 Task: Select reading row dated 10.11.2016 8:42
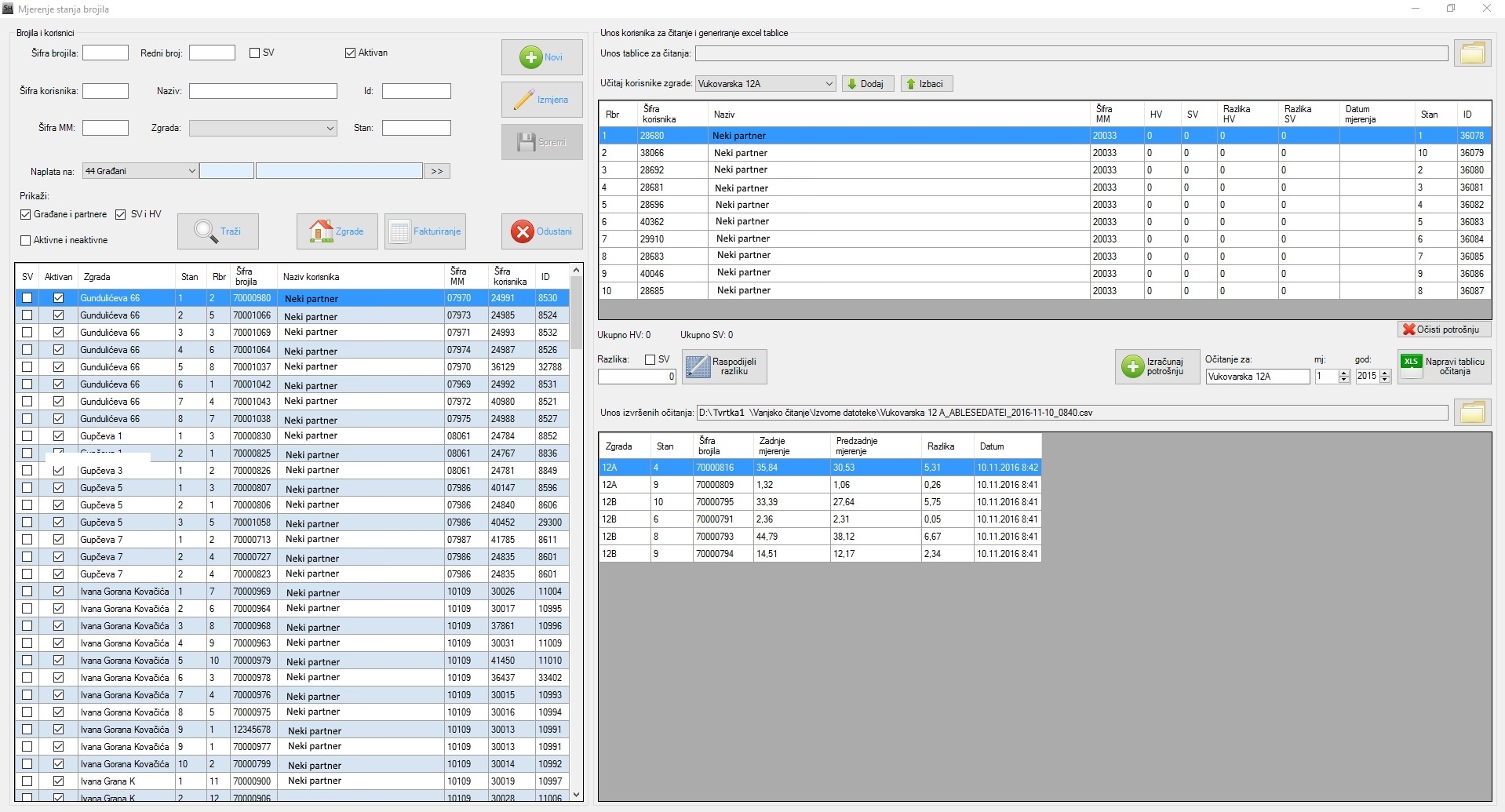820,468
